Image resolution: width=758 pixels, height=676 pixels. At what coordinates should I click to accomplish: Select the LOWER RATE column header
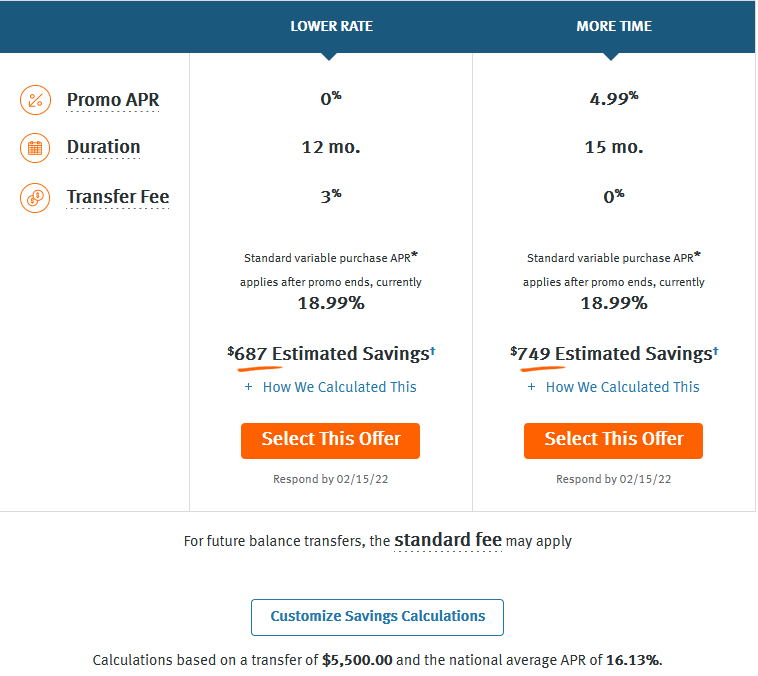click(331, 26)
